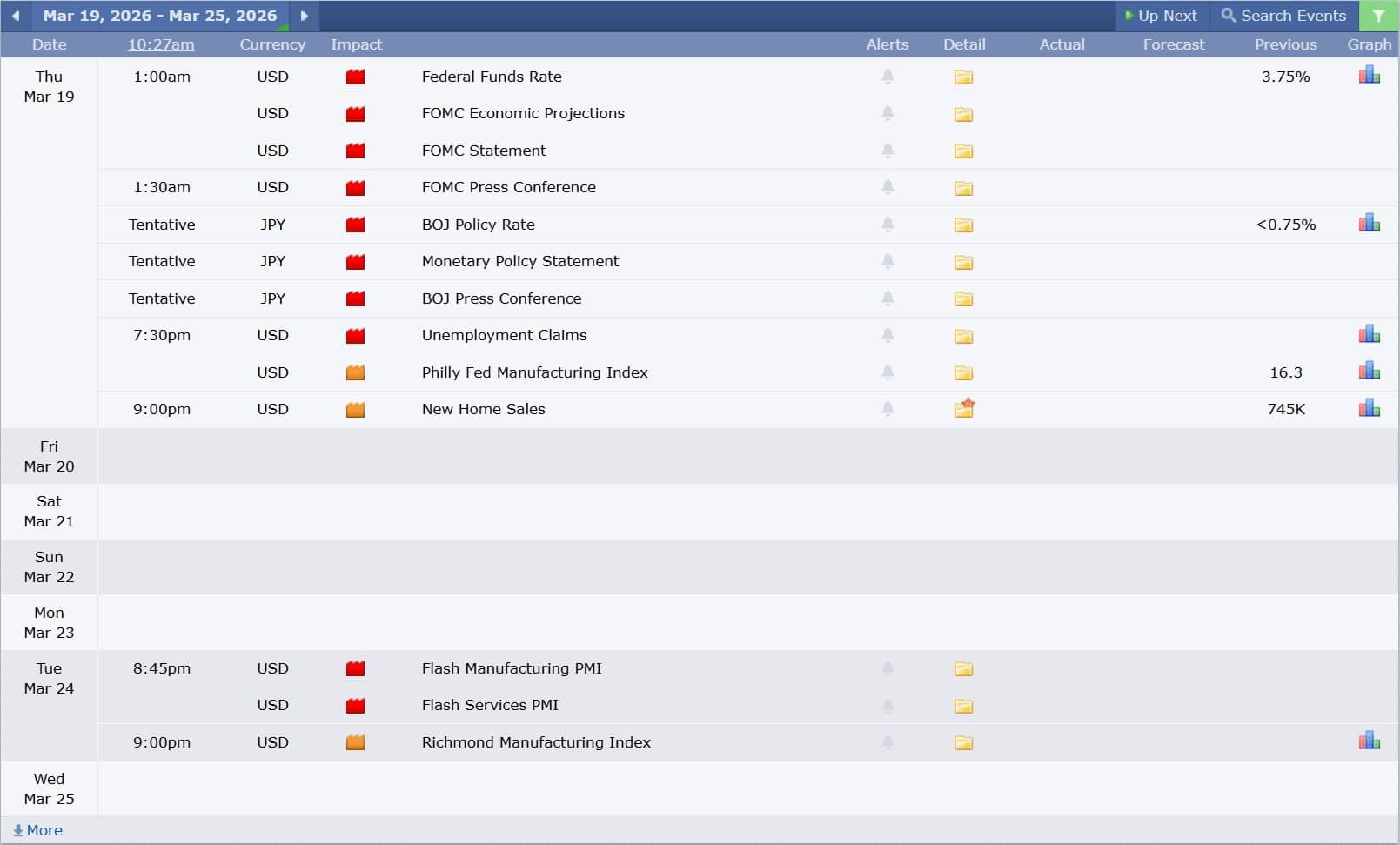View Richmond Manufacturing Index graph
The width and height of the screenshot is (1400, 845).
[1369, 741]
